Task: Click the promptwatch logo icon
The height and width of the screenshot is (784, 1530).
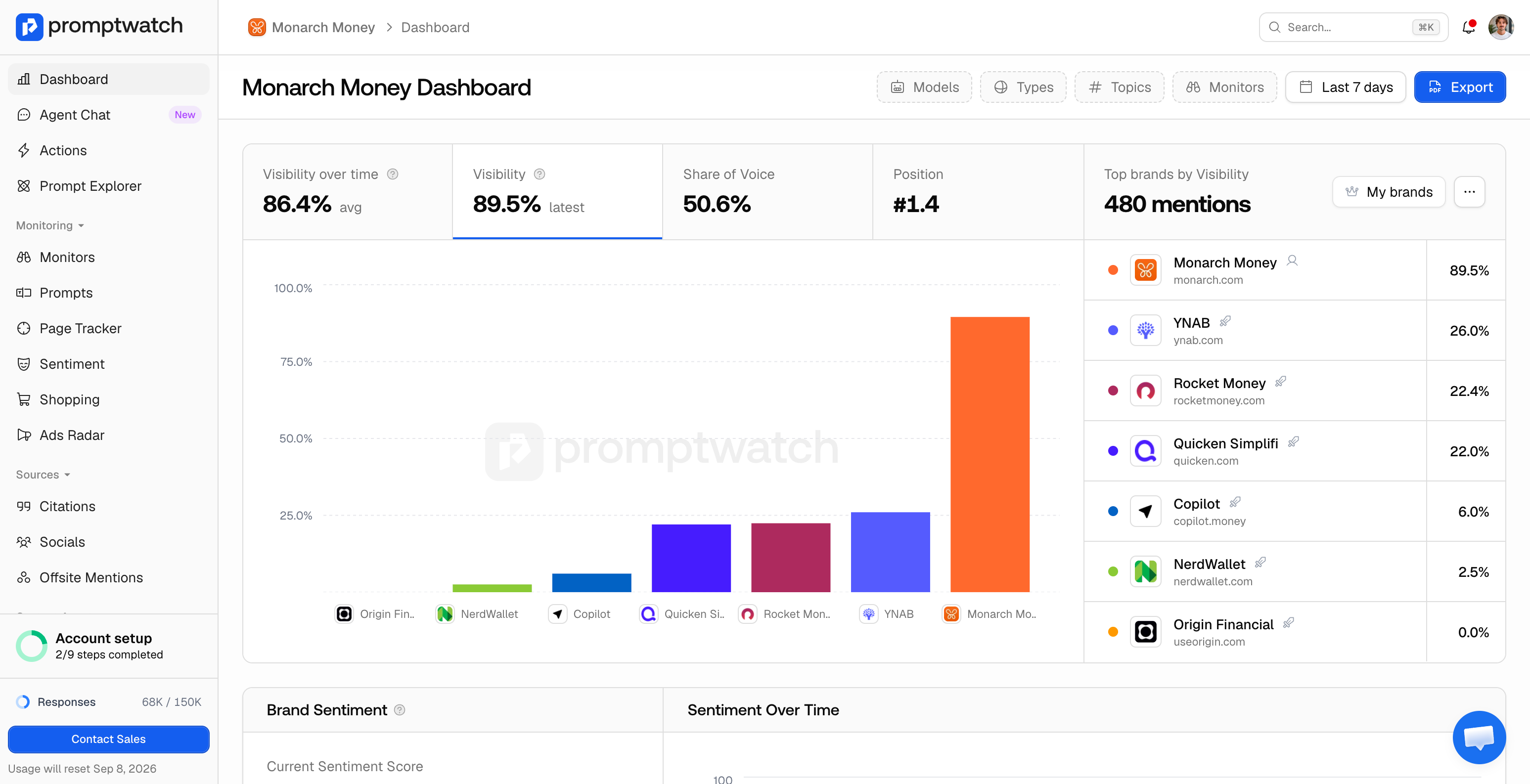Action: click(x=29, y=27)
